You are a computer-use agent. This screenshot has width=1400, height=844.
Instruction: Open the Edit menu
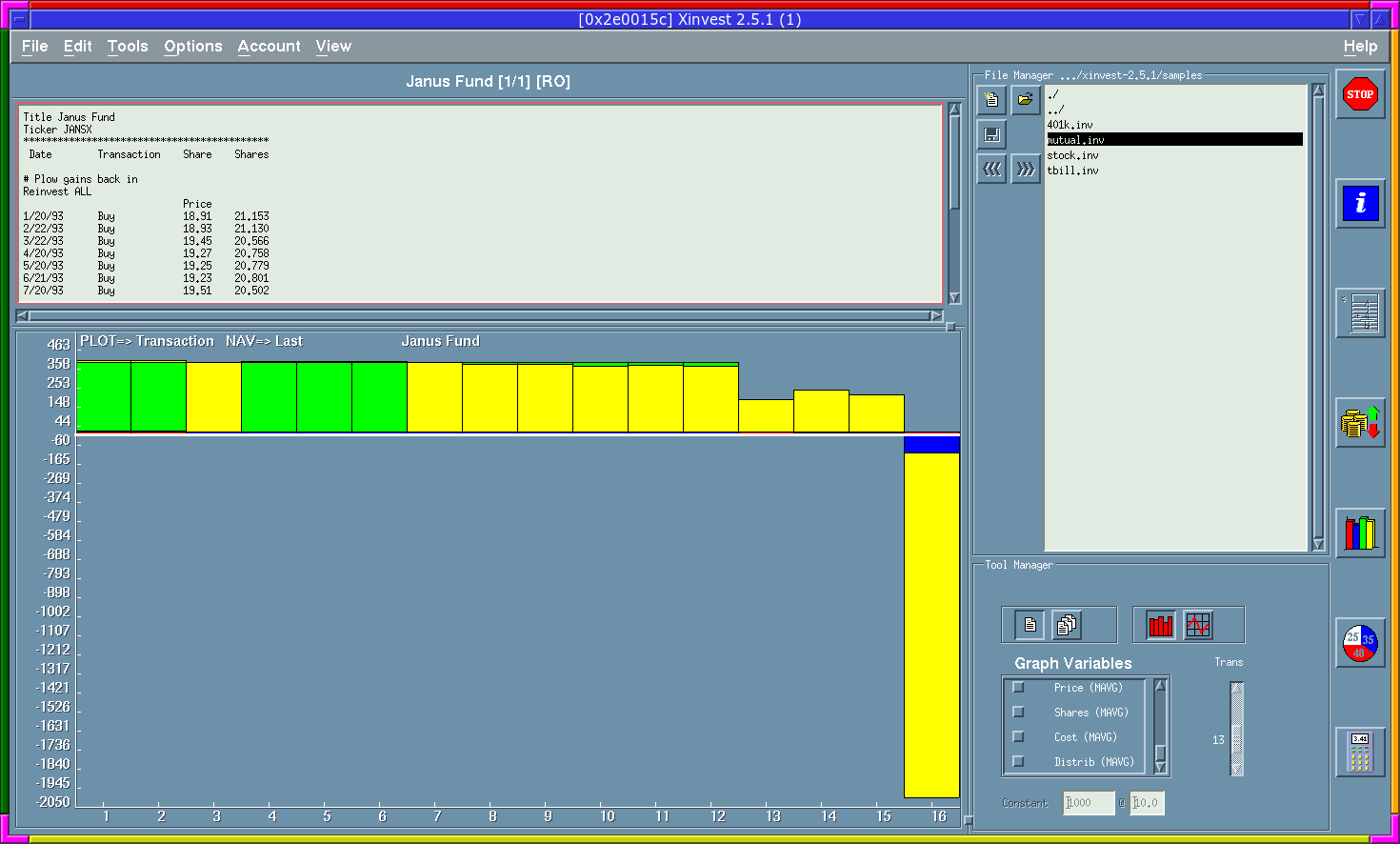(78, 46)
